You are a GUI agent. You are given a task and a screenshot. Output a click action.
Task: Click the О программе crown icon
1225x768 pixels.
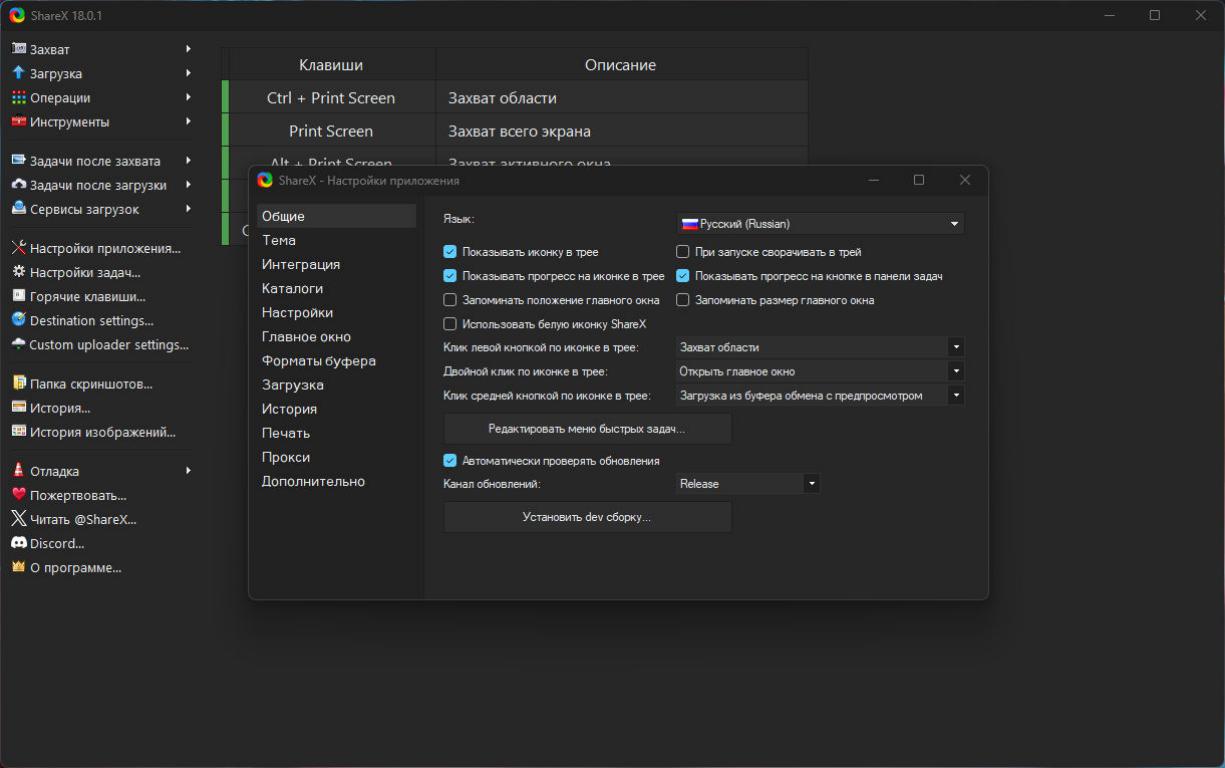(18, 567)
